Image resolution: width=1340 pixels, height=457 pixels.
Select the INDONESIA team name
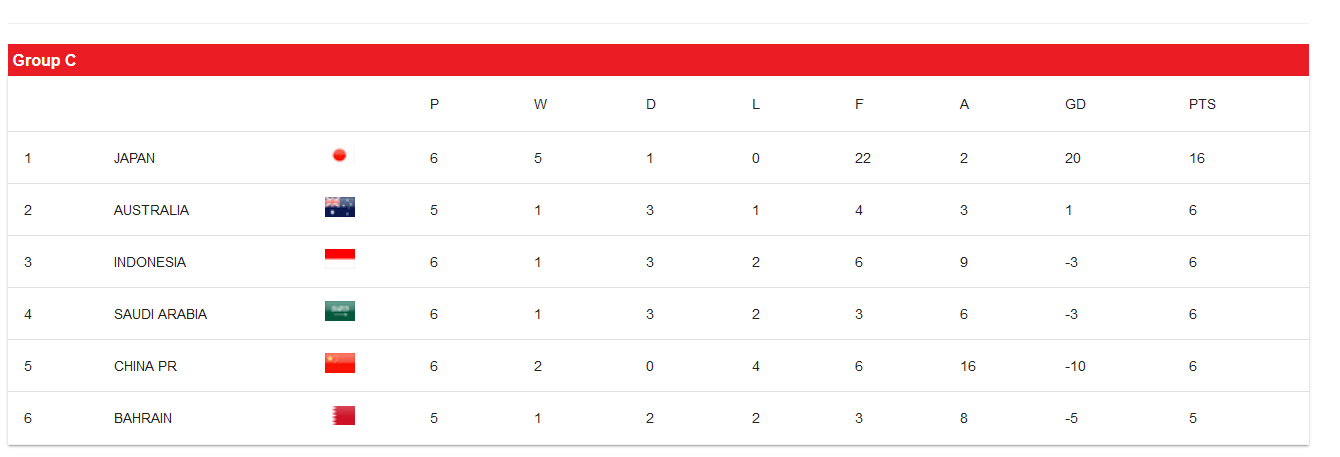point(150,262)
